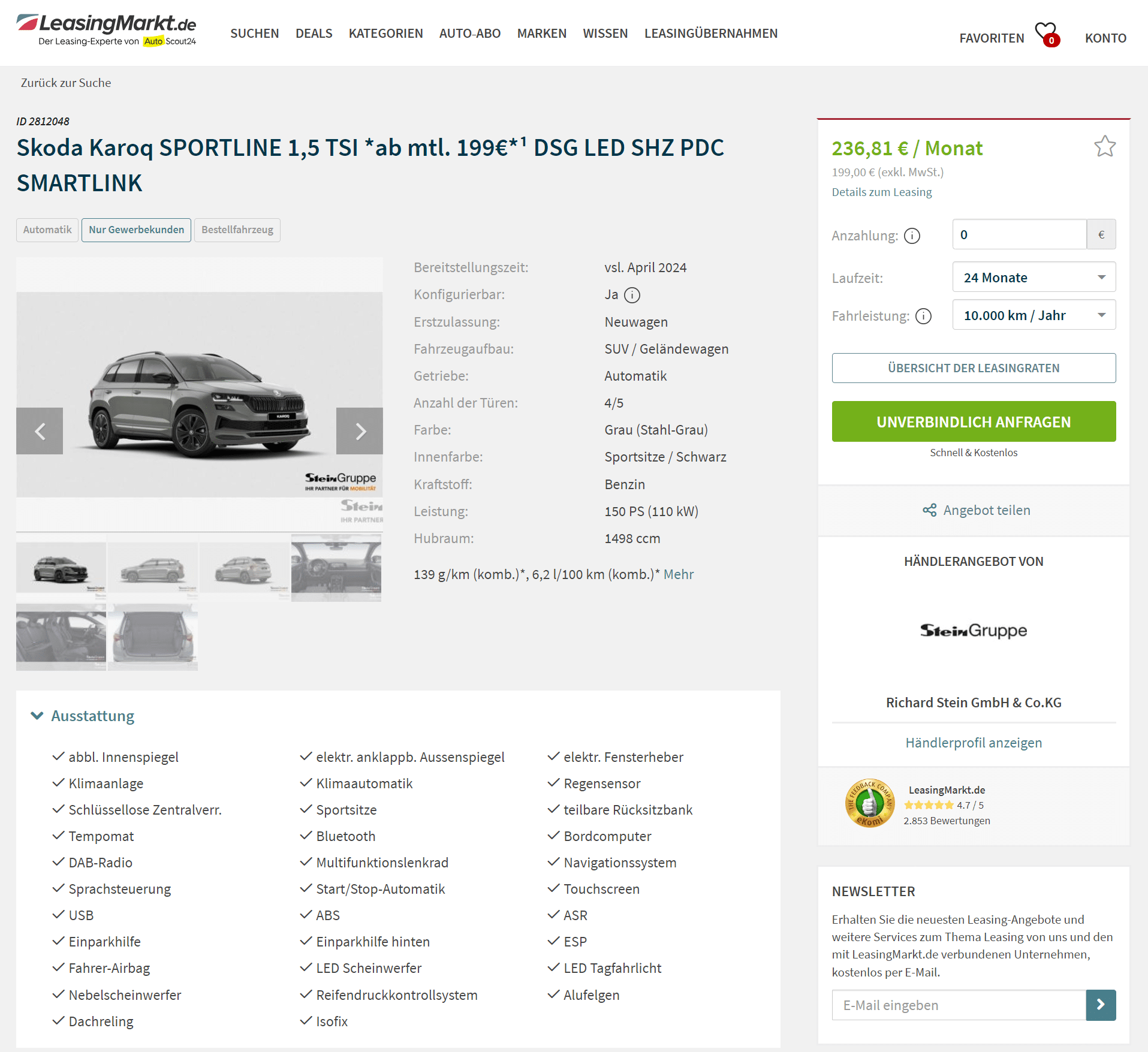Focus the Anzahlung amount field
The width and height of the screenshot is (1148, 1052).
click(x=1019, y=234)
